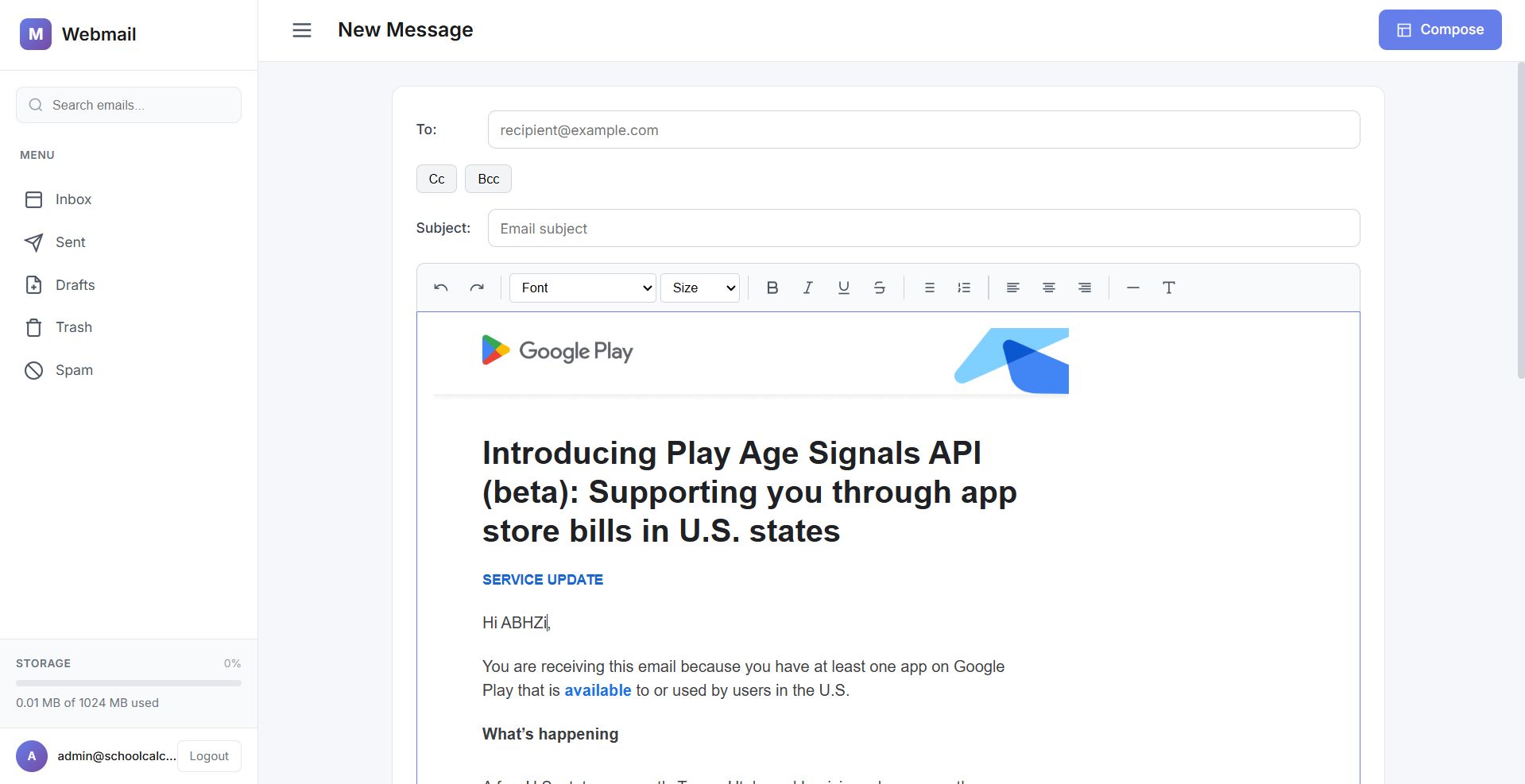The height and width of the screenshot is (784, 1525).
Task: Click the 'SERVICE UPDATE' label
Action: [x=543, y=580]
